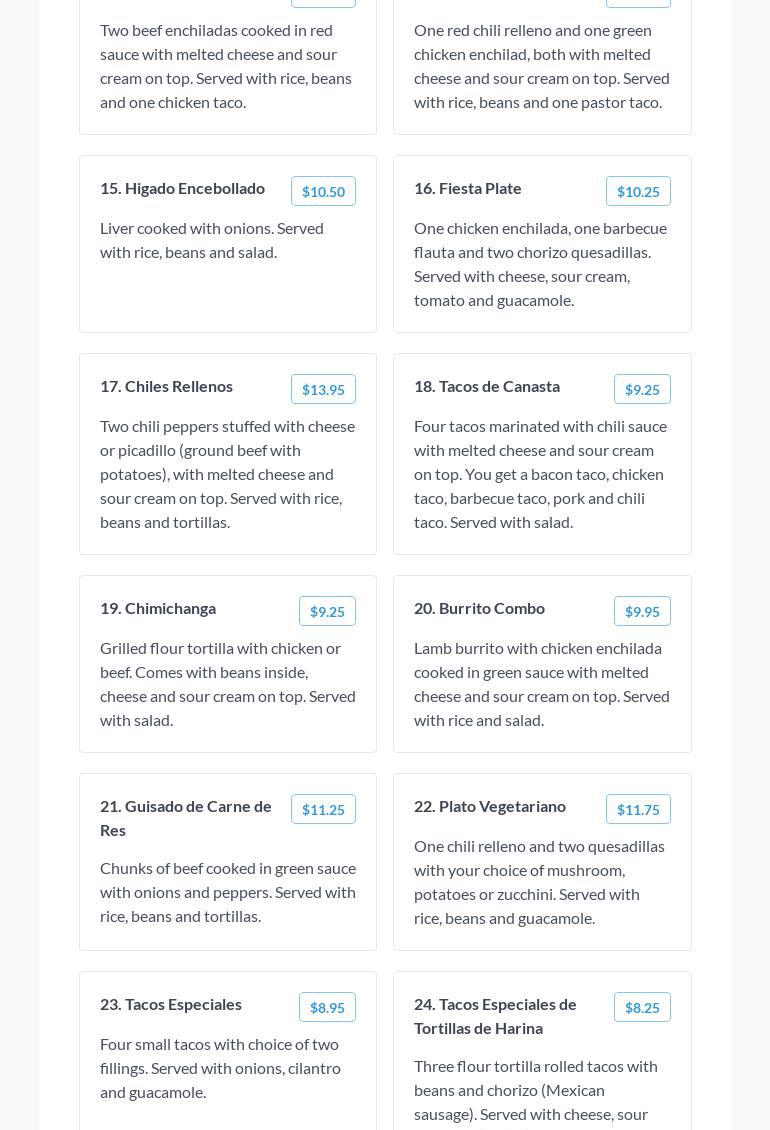Select the Tacos de Canasta title
The width and height of the screenshot is (770, 1130).
click(487, 386)
